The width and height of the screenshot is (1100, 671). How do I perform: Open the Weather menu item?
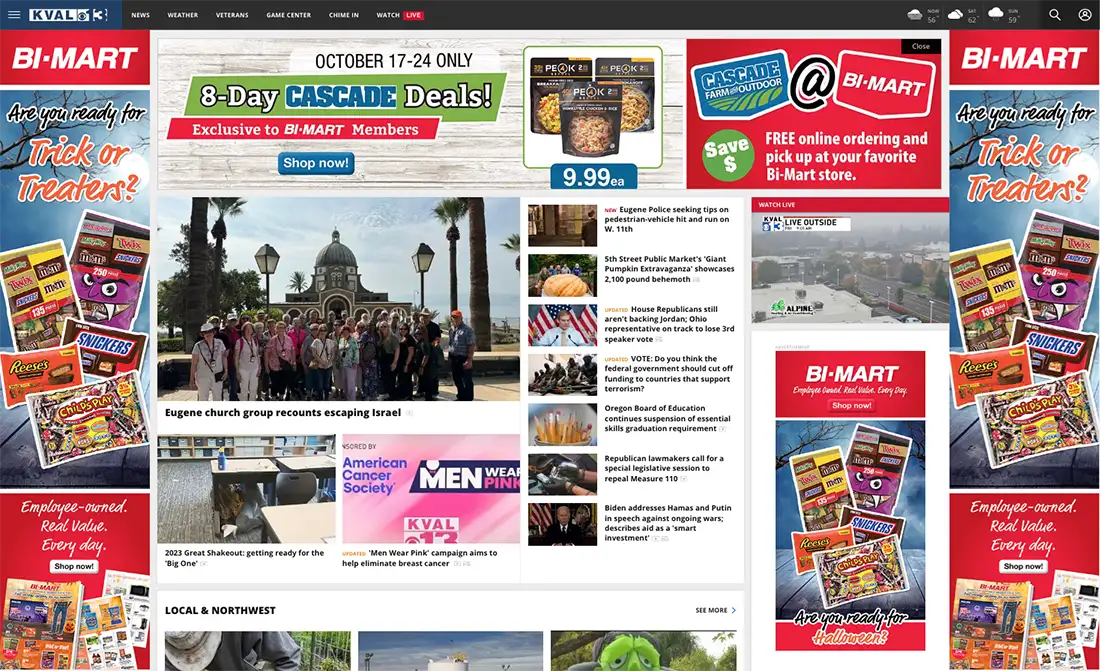[182, 15]
